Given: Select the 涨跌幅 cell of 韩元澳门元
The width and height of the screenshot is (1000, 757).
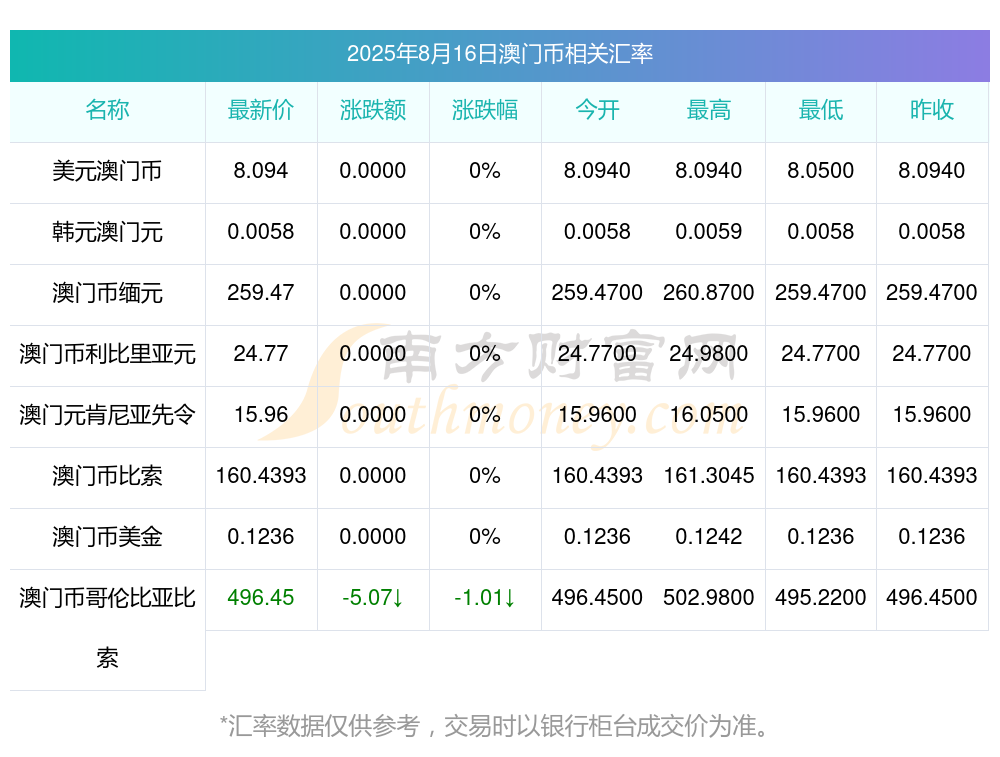Looking at the screenshot, I should pos(485,232).
